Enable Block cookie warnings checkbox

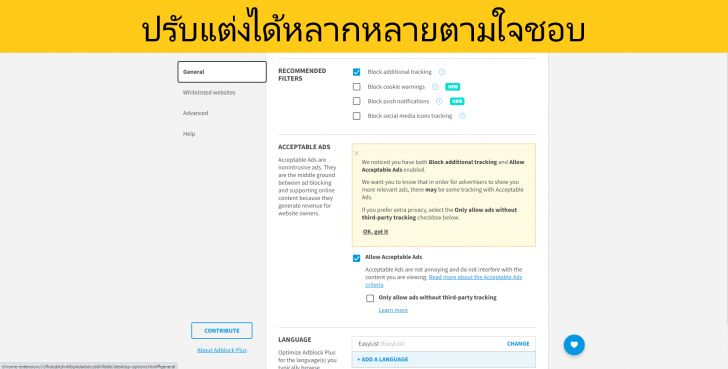[x=357, y=87]
